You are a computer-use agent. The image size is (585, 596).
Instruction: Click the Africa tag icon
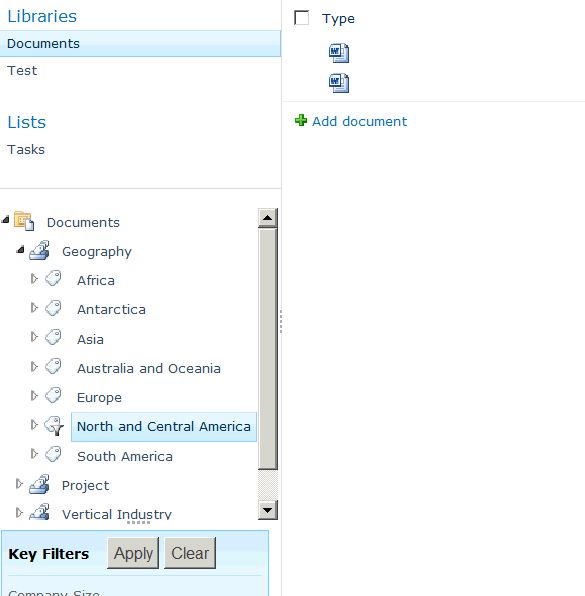(x=53, y=279)
